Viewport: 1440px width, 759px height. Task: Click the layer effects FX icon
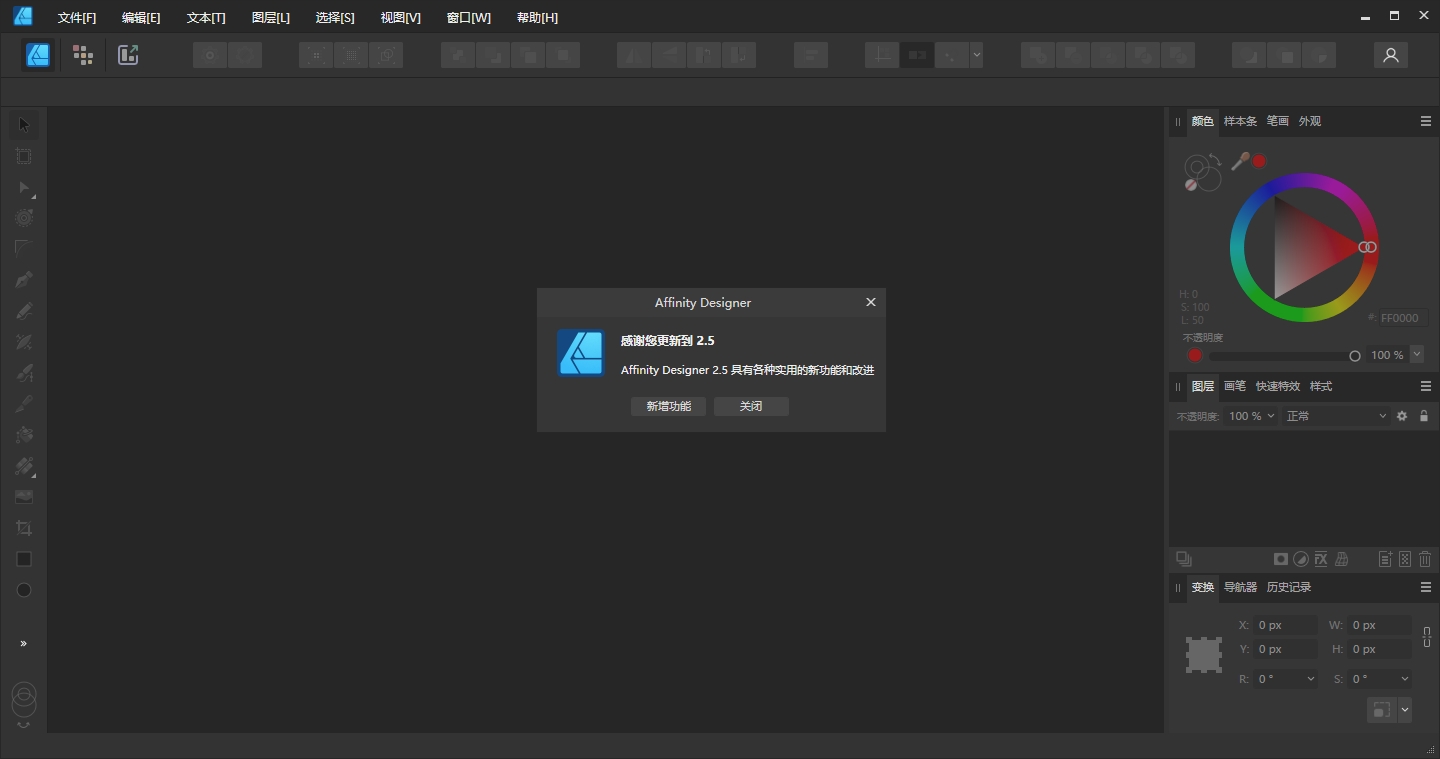(x=1321, y=559)
